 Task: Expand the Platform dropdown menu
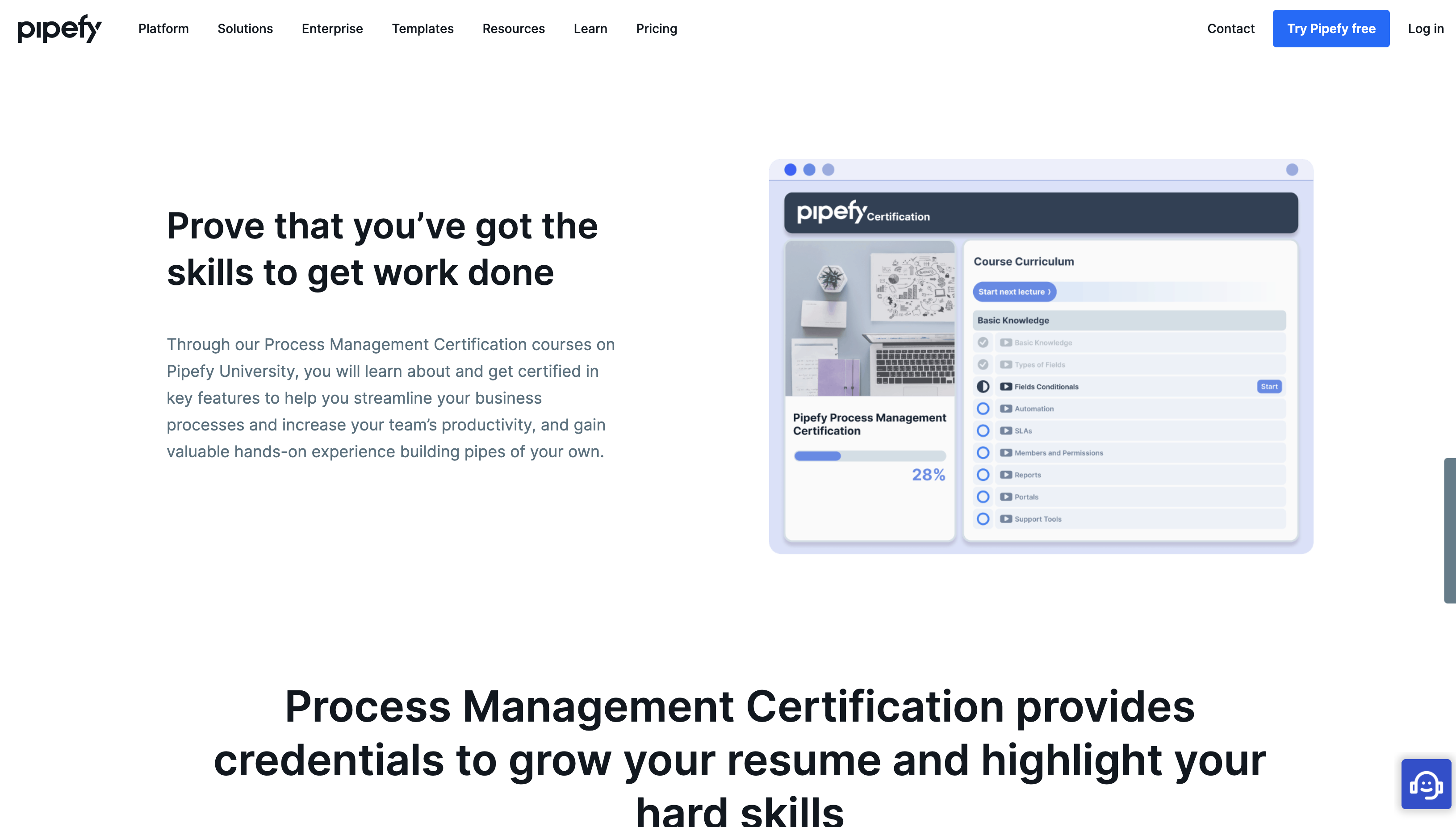[163, 28]
